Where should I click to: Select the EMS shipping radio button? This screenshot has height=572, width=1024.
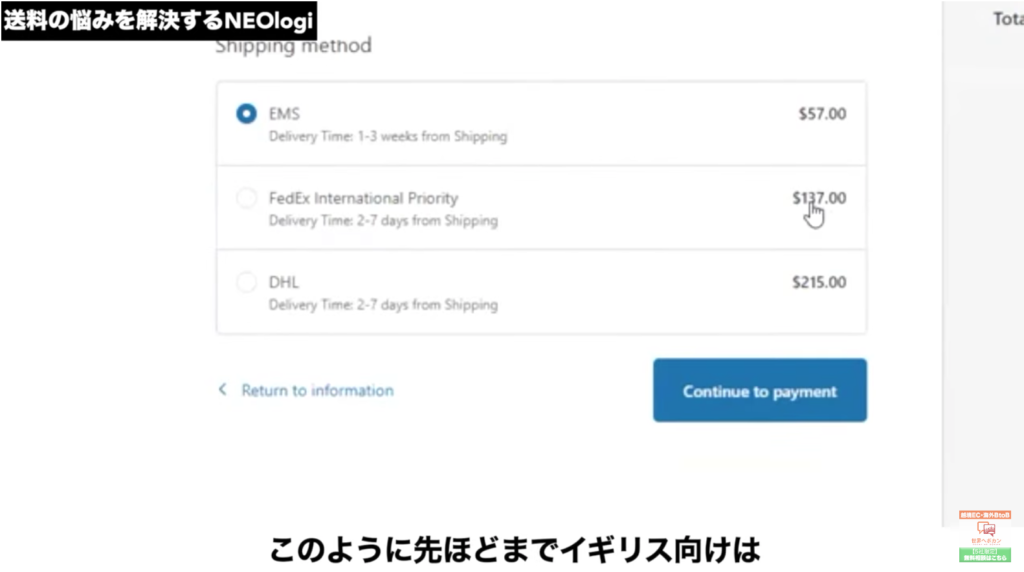246,114
